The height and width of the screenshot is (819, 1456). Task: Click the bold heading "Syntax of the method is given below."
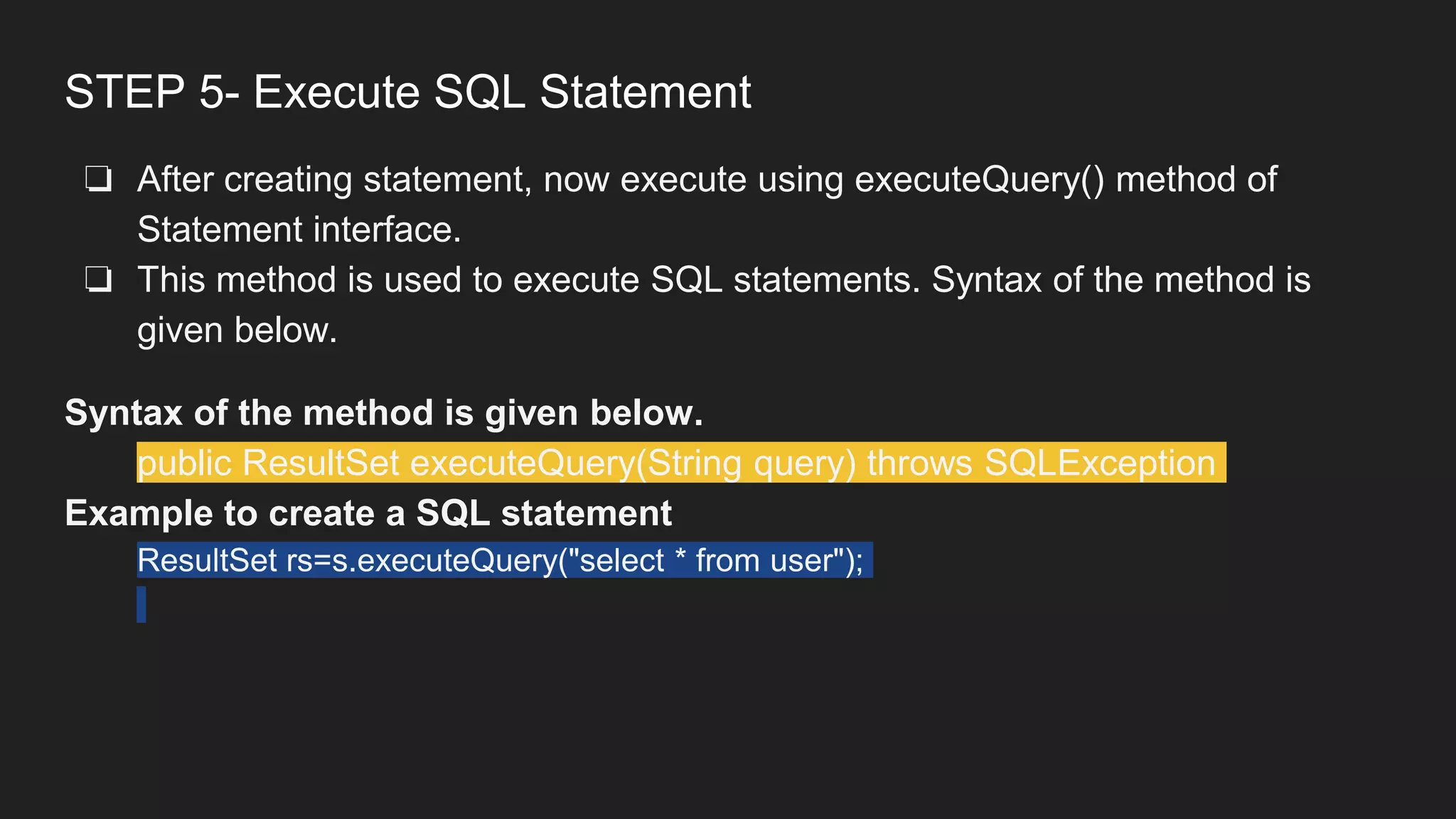[x=384, y=412]
